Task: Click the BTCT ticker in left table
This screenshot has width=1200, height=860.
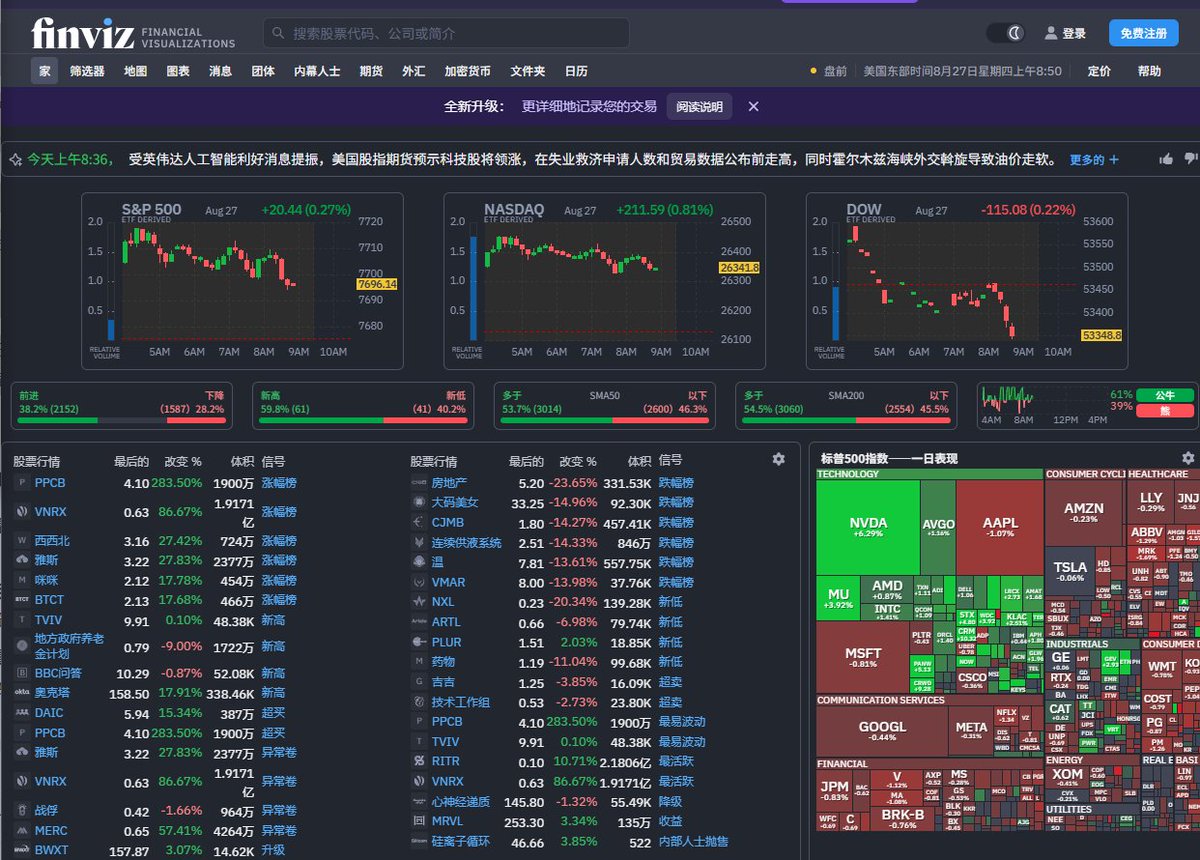Action: (x=49, y=600)
